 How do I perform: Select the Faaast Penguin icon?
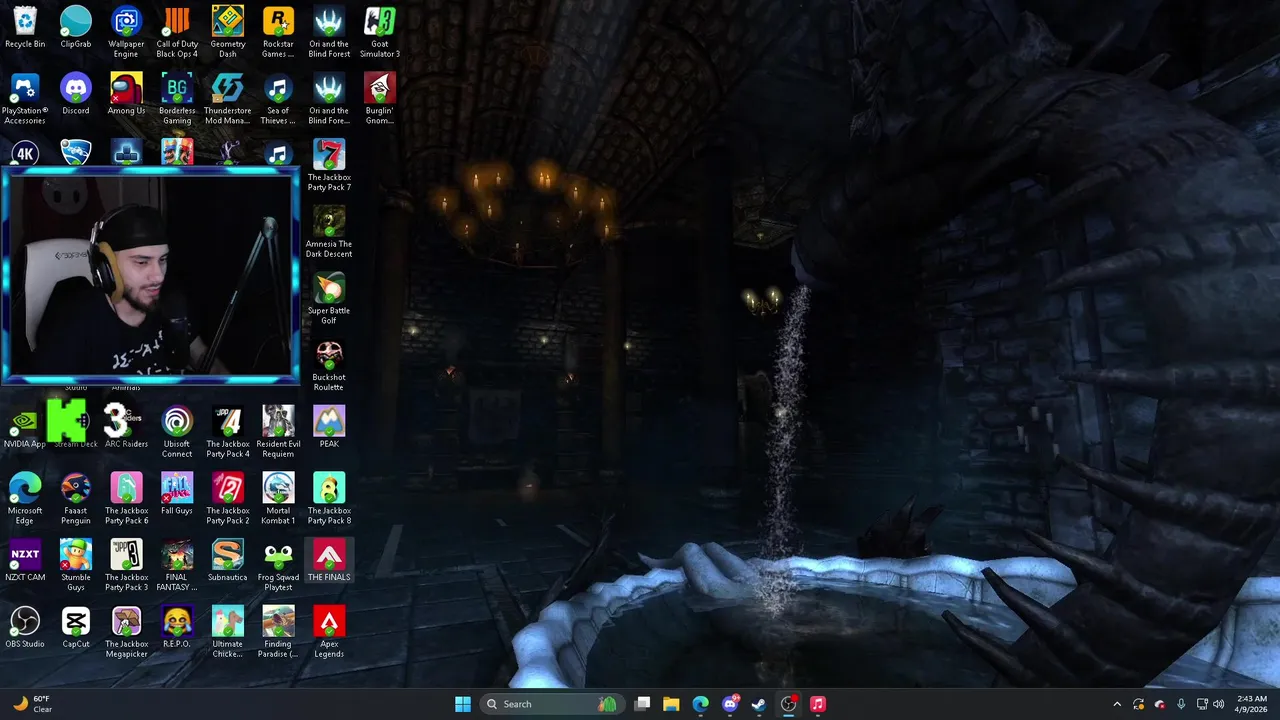(76, 499)
